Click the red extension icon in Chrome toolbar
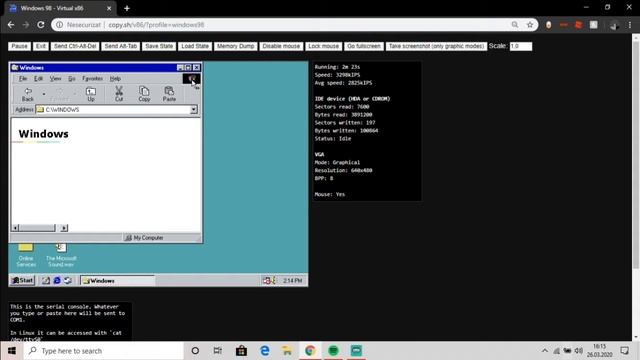Viewport: 640px width, 360px height. pyautogui.click(x=578, y=25)
